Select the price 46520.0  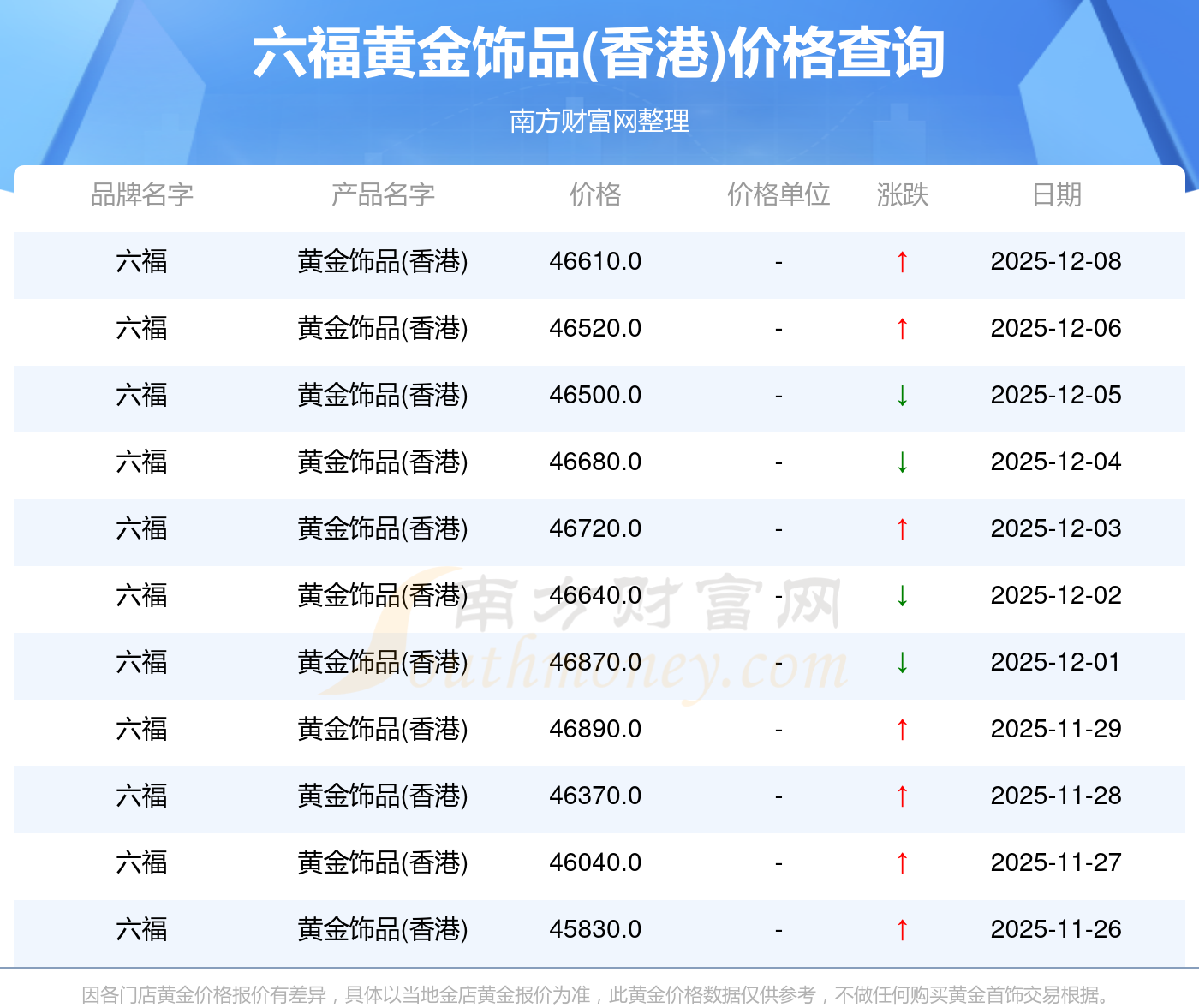pyautogui.click(x=595, y=328)
